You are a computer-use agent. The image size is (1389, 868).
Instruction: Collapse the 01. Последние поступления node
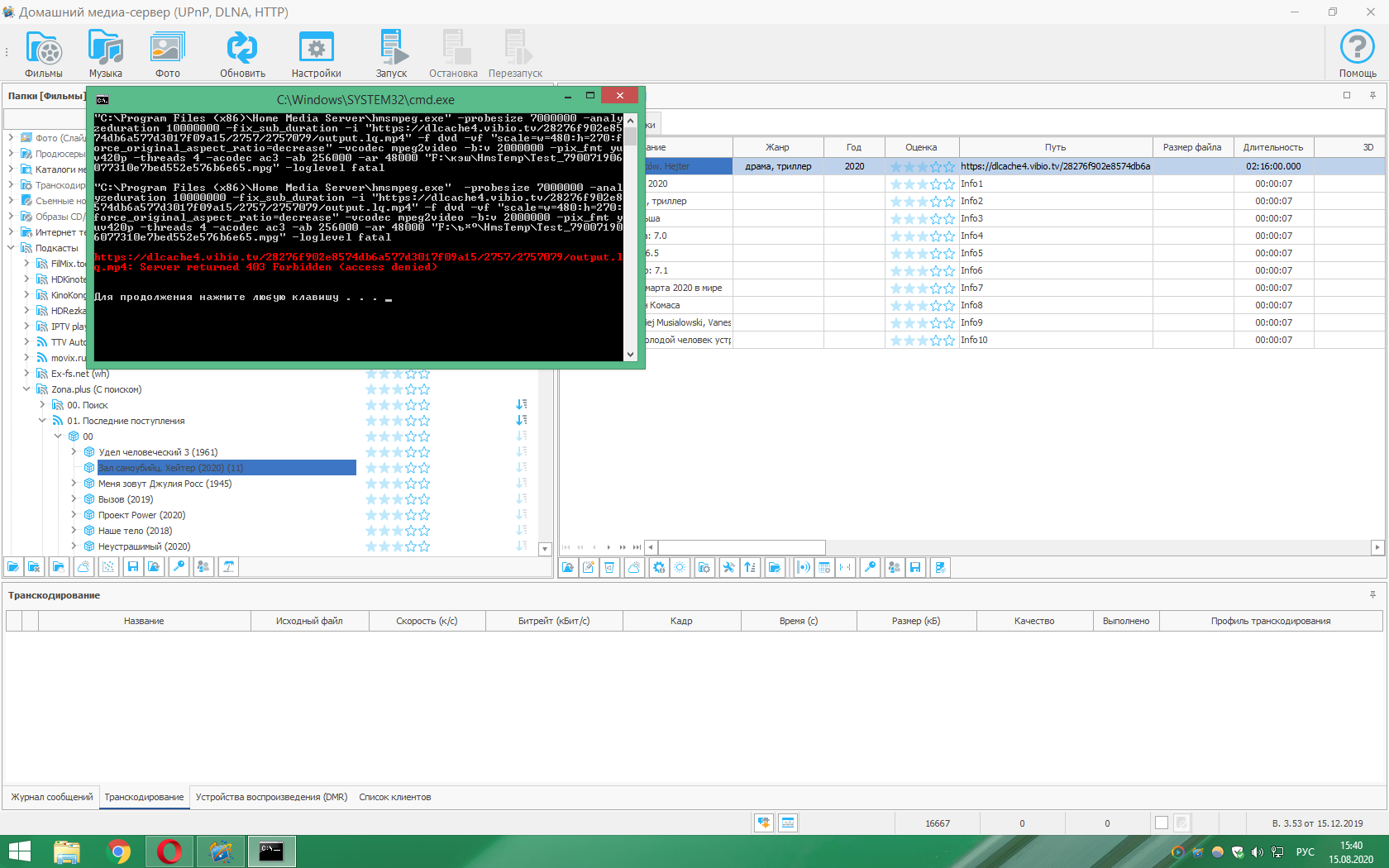[42, 421]
